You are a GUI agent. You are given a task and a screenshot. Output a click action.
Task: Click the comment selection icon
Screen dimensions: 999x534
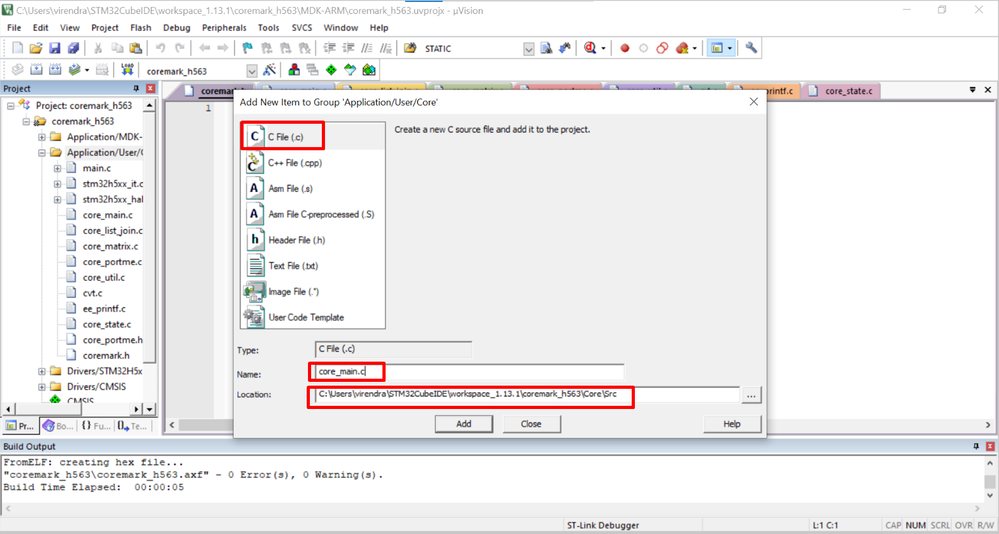367,48
